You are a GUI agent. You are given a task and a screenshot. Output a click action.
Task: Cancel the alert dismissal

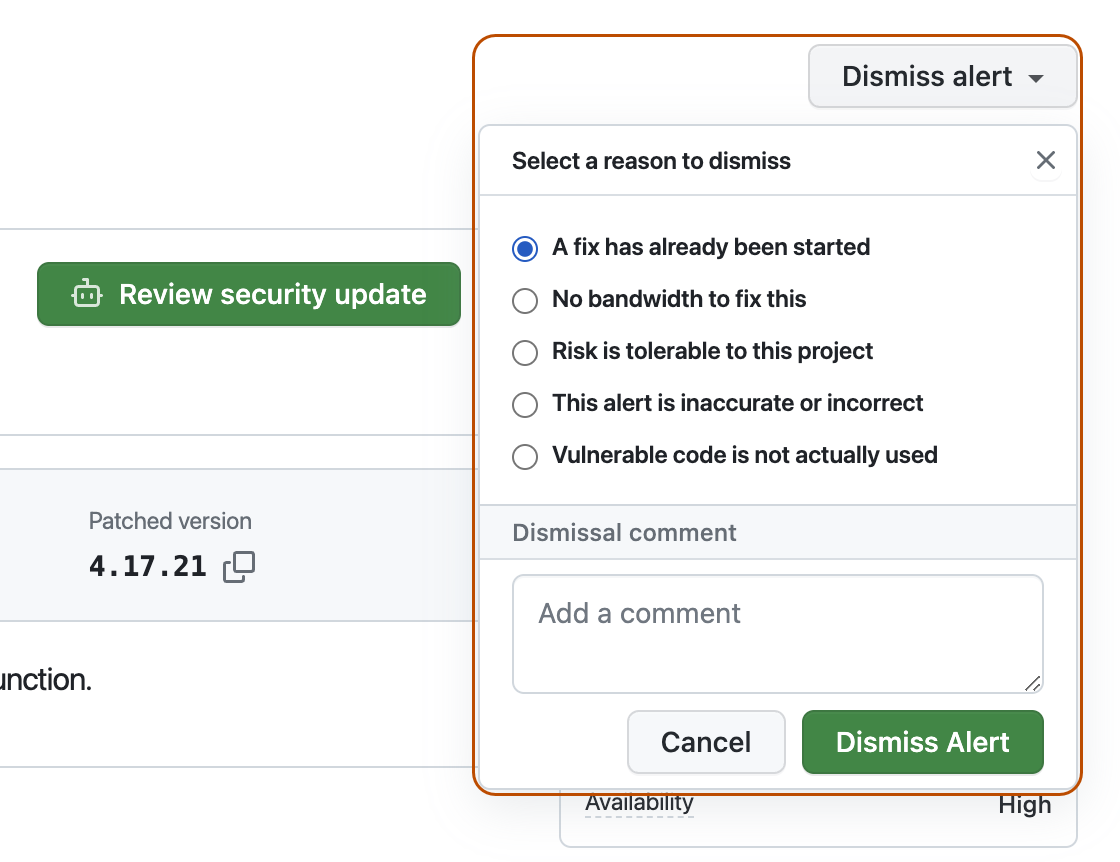(706, 742)
